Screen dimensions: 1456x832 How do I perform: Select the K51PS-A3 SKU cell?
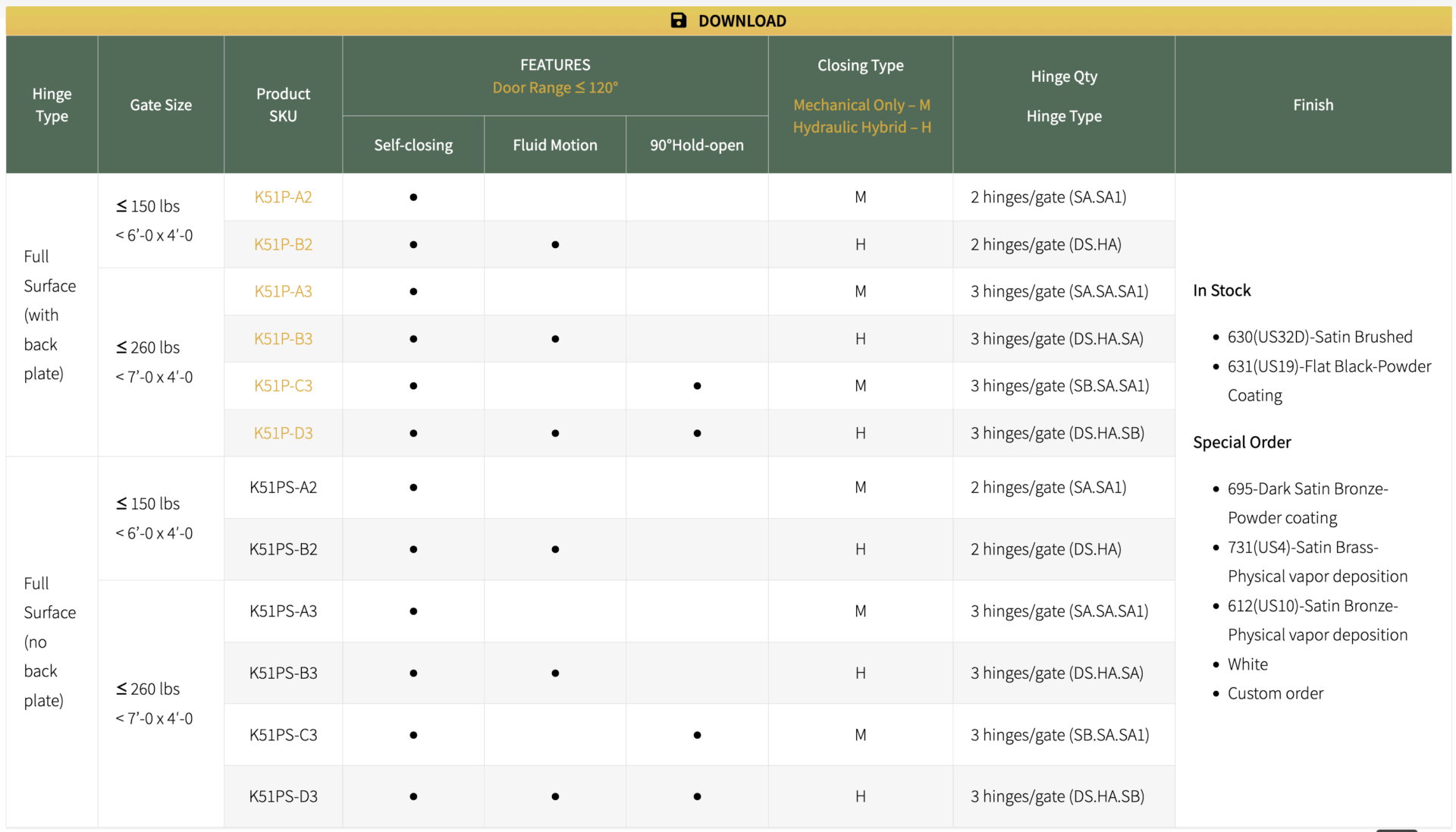[x=283, y=611]
